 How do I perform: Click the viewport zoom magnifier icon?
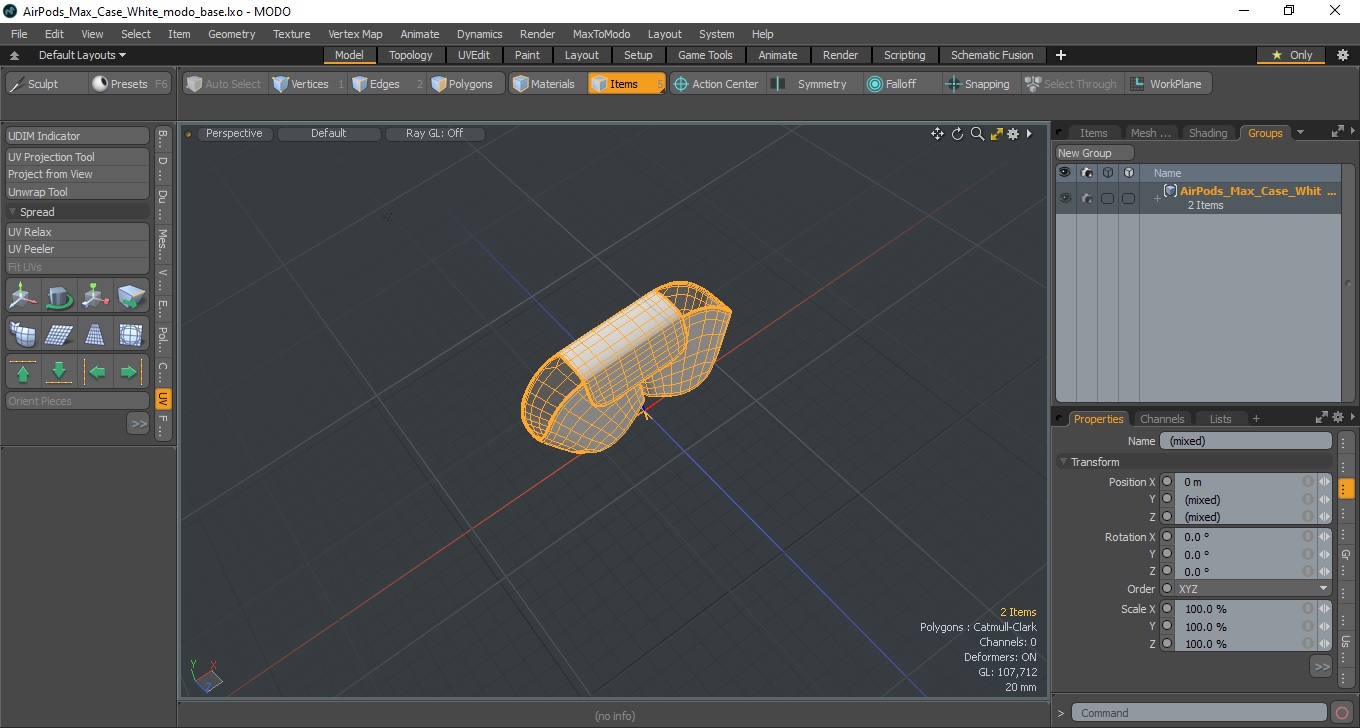(x=977, y=134)
